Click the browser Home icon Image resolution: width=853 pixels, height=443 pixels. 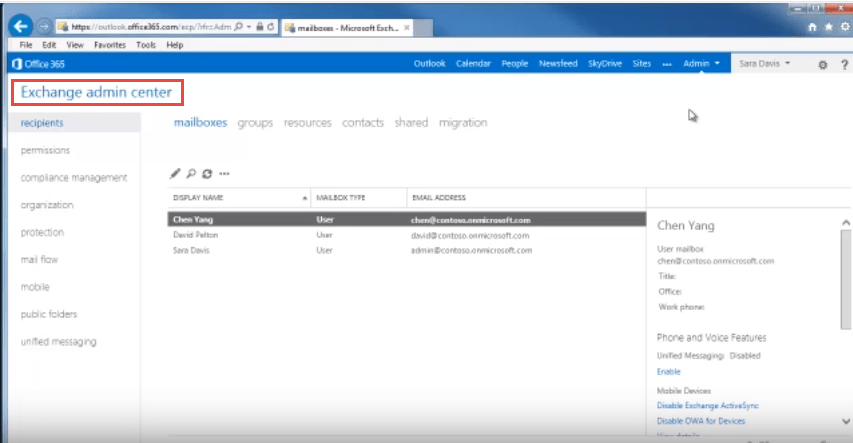812,27
